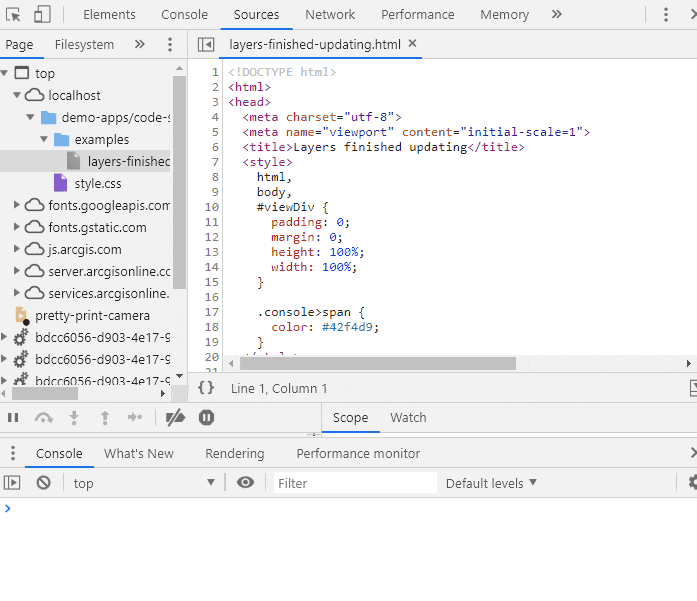Screen dimensions: 697x601
Task: Open the Elements panel tab
Action: 109,15
